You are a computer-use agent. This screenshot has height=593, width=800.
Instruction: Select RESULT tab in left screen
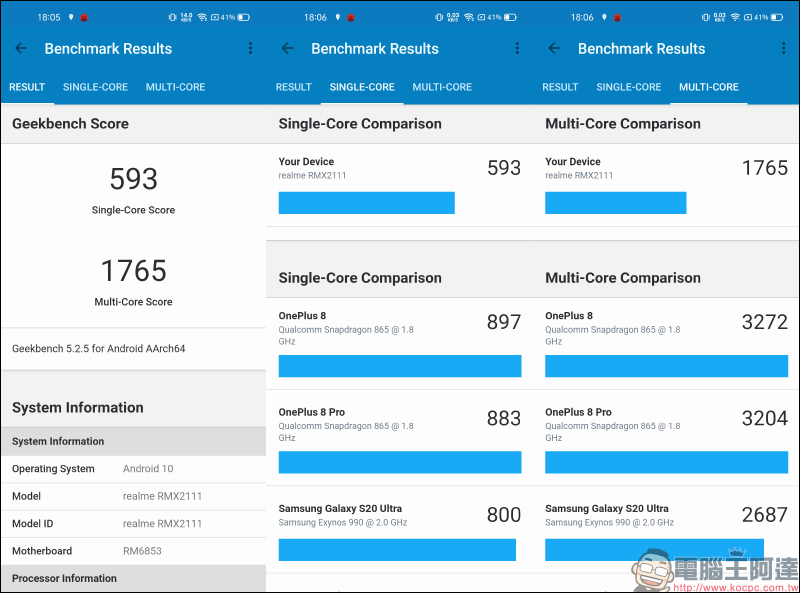pos(27,87)
